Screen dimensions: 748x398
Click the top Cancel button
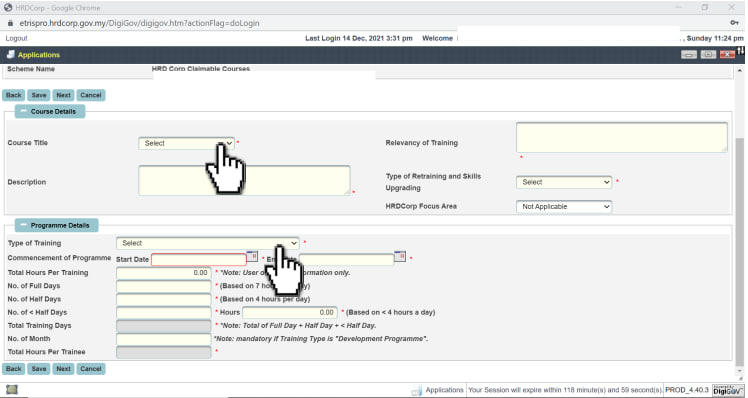click(91, 95)
